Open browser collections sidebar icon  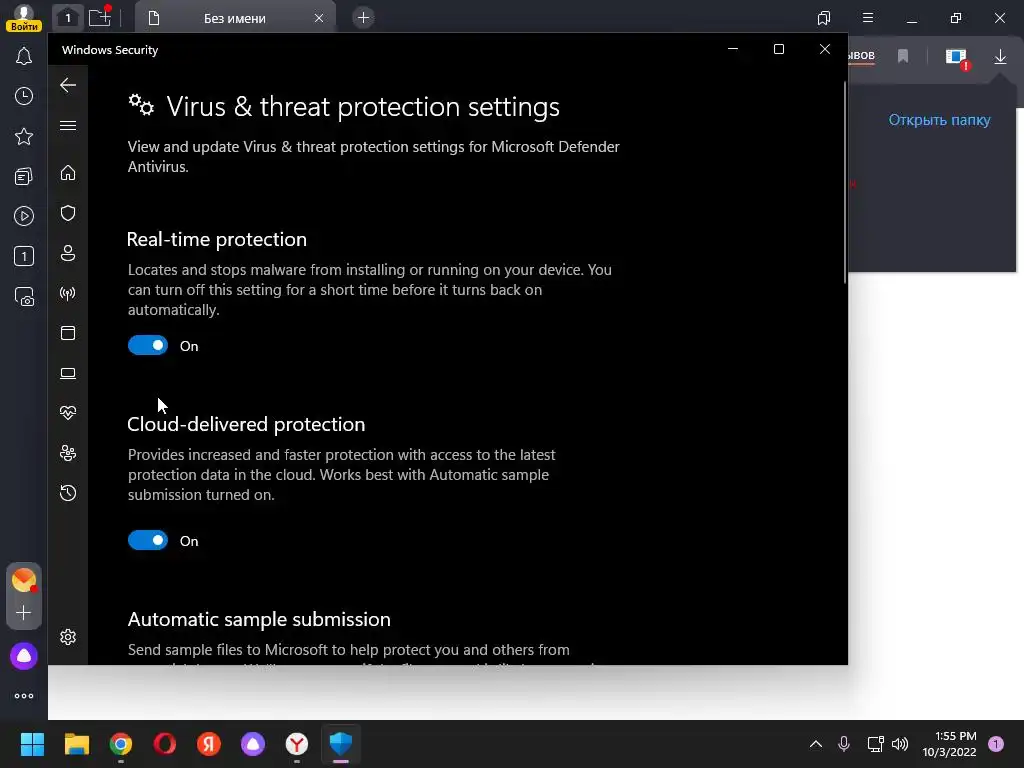tap(24, 176)
